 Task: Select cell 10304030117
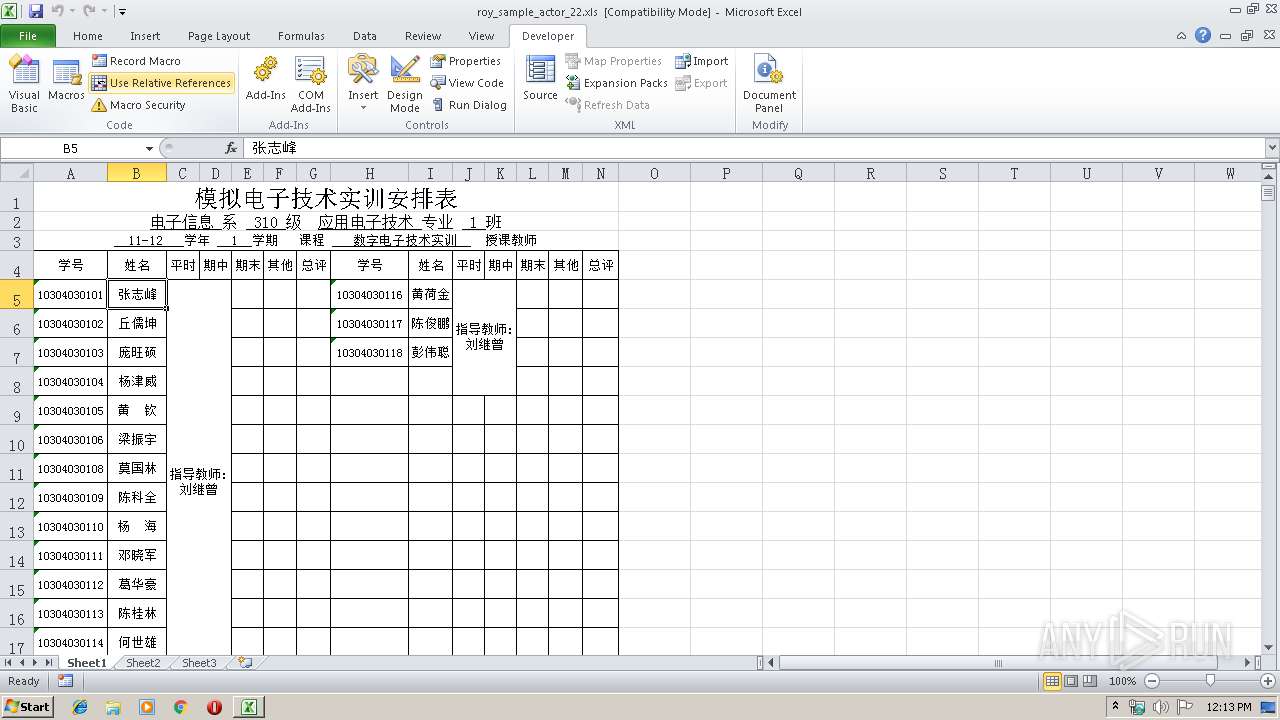pyautogui.click(x=370, y=324)
